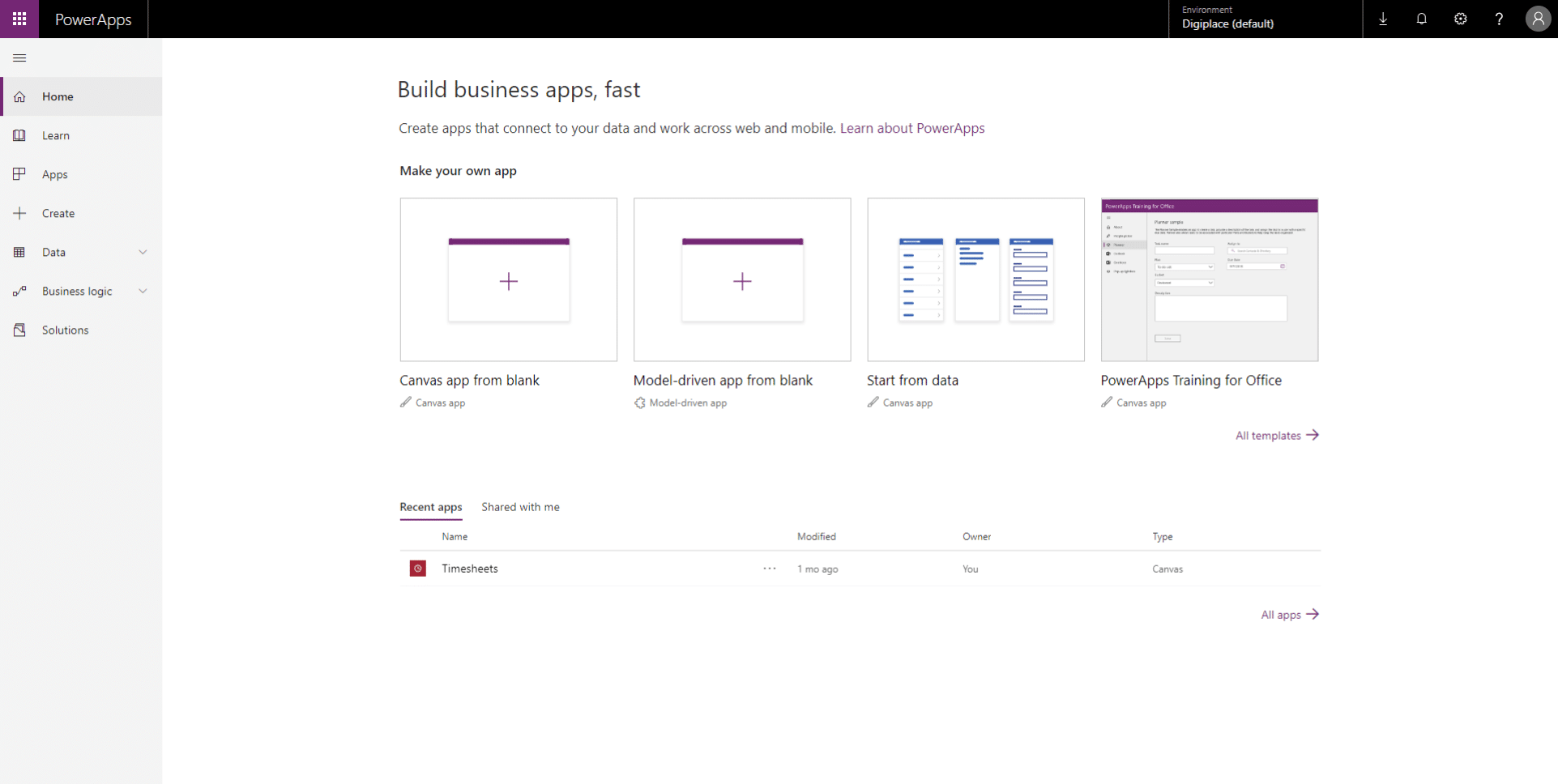Open the Timesheets app name

(x=470, y=569)
